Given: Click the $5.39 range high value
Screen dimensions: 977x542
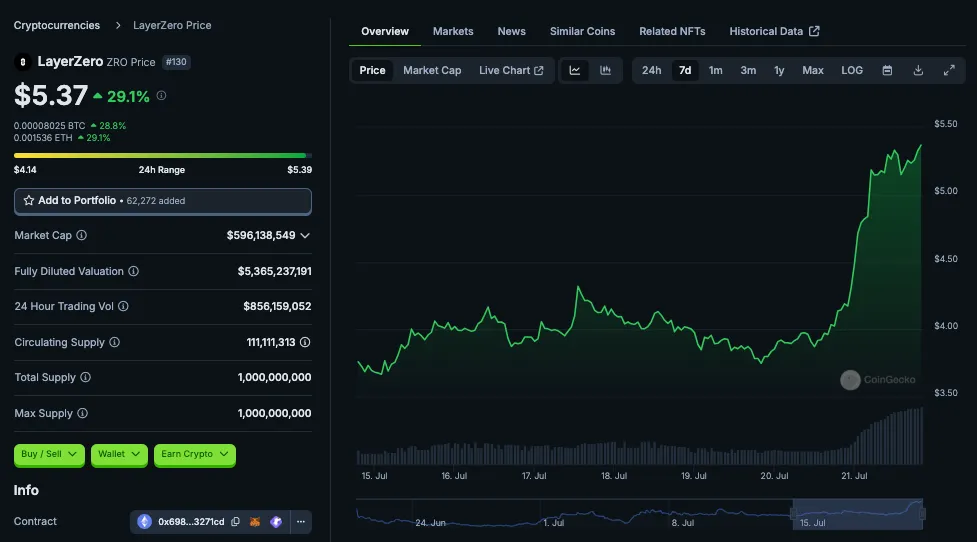Looking at the screenshot, I should (300, 169).
